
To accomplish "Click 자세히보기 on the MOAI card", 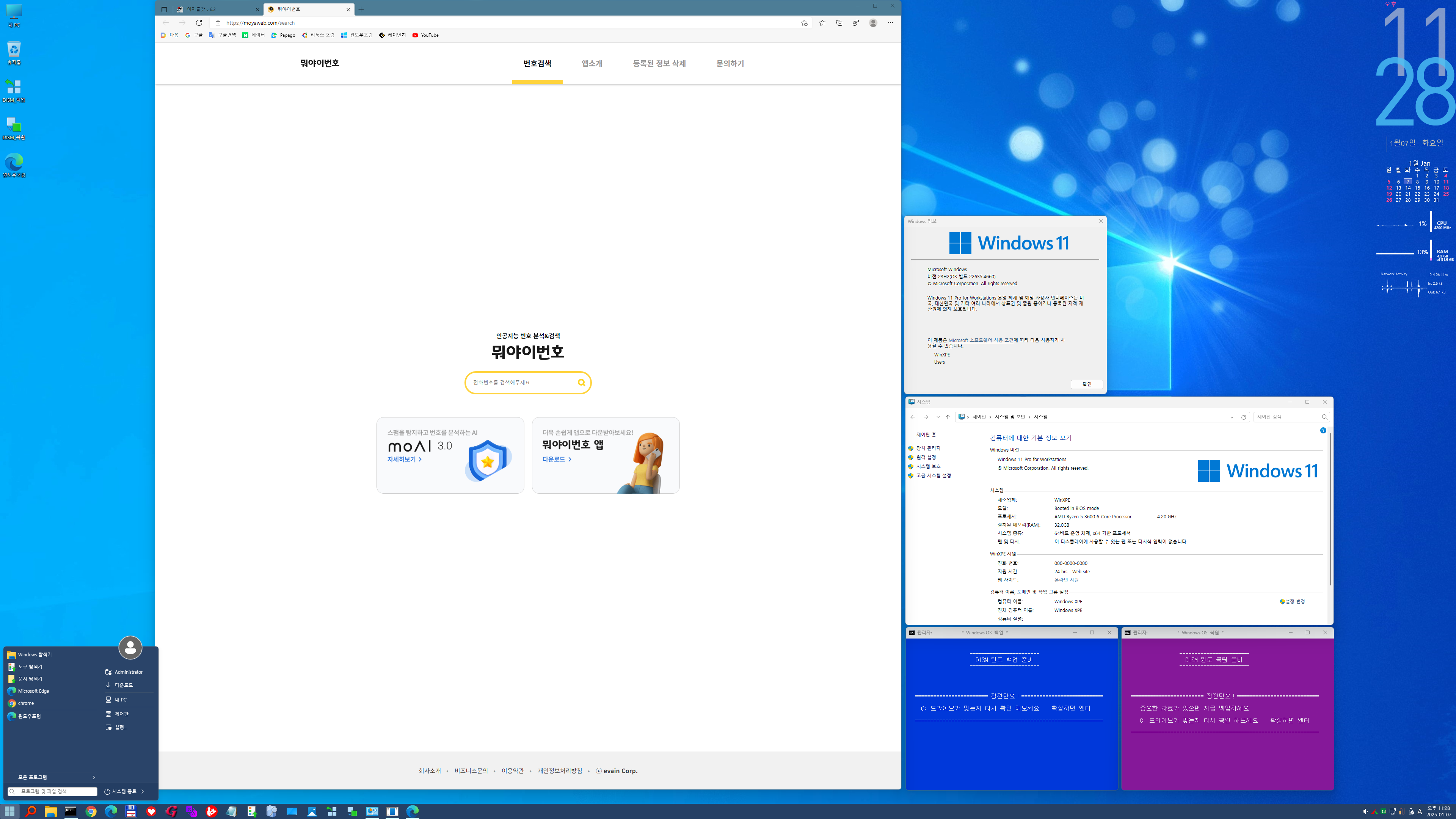I will pos(404,460).
